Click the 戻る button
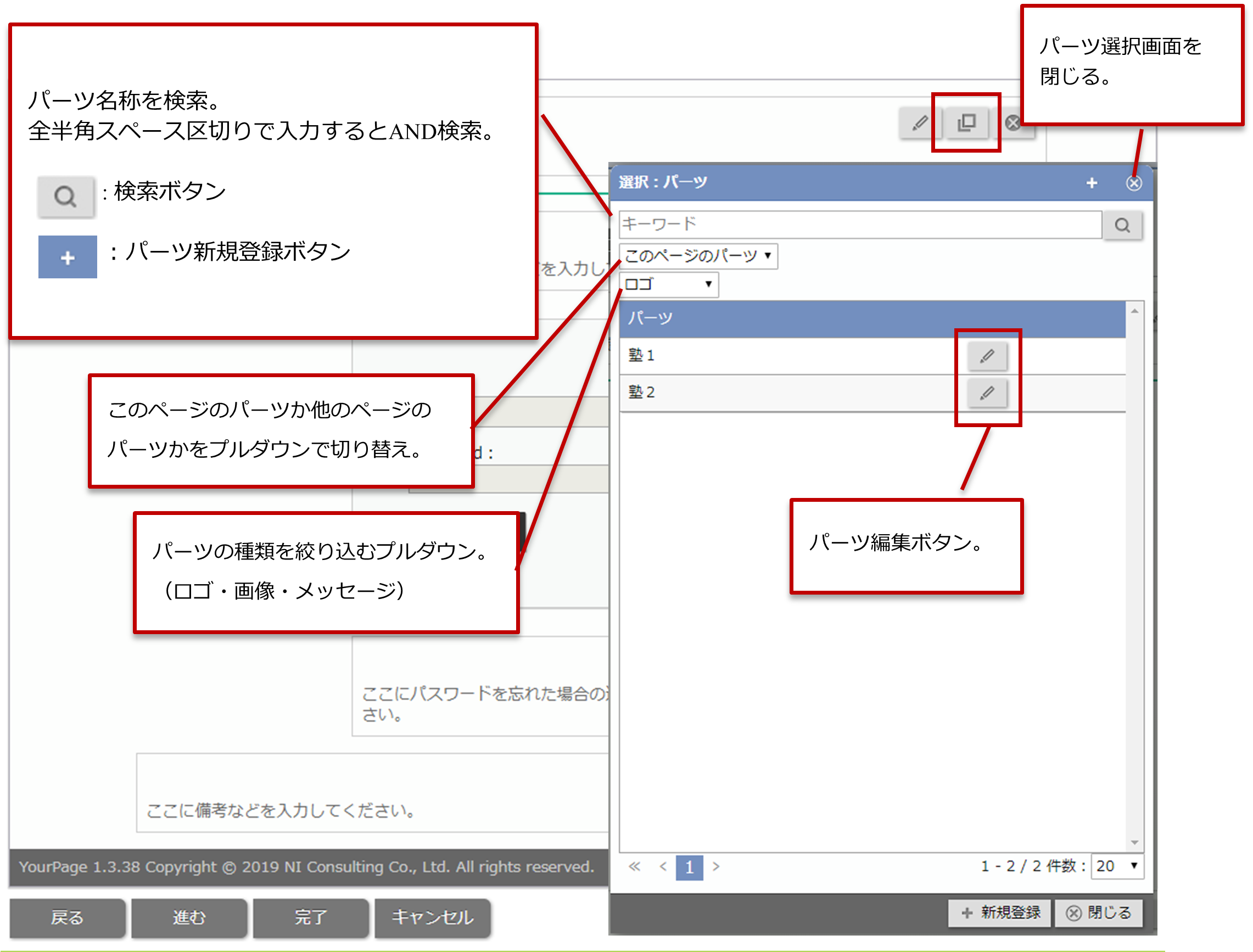 point(67,918)
